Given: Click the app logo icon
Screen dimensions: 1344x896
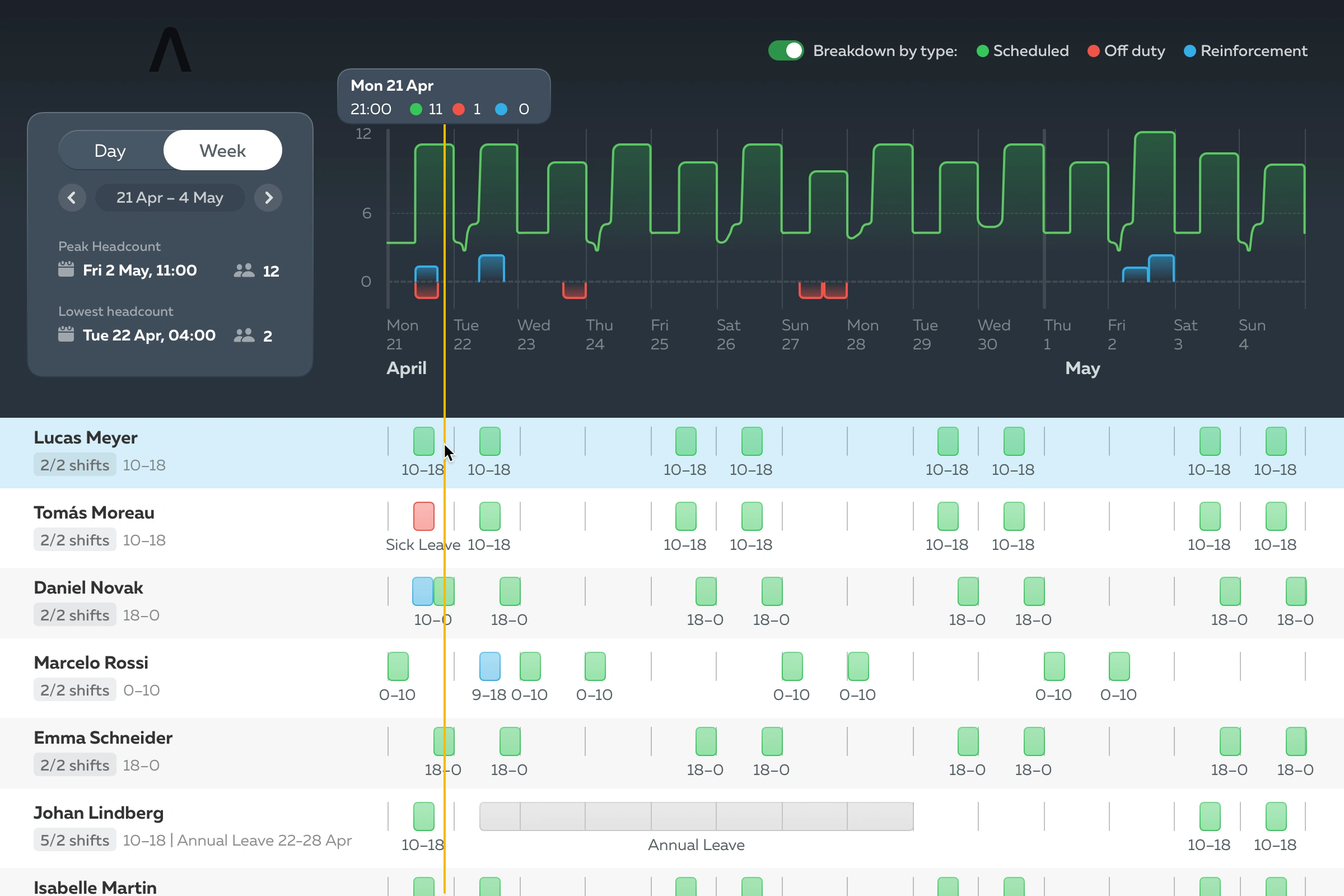Looking at the screenshot, I should (x=170, y=50).
